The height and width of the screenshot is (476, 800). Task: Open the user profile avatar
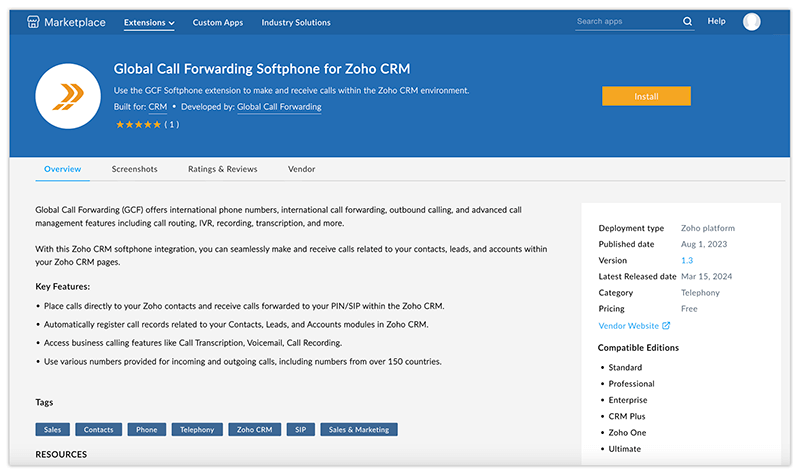coord(752,22)
